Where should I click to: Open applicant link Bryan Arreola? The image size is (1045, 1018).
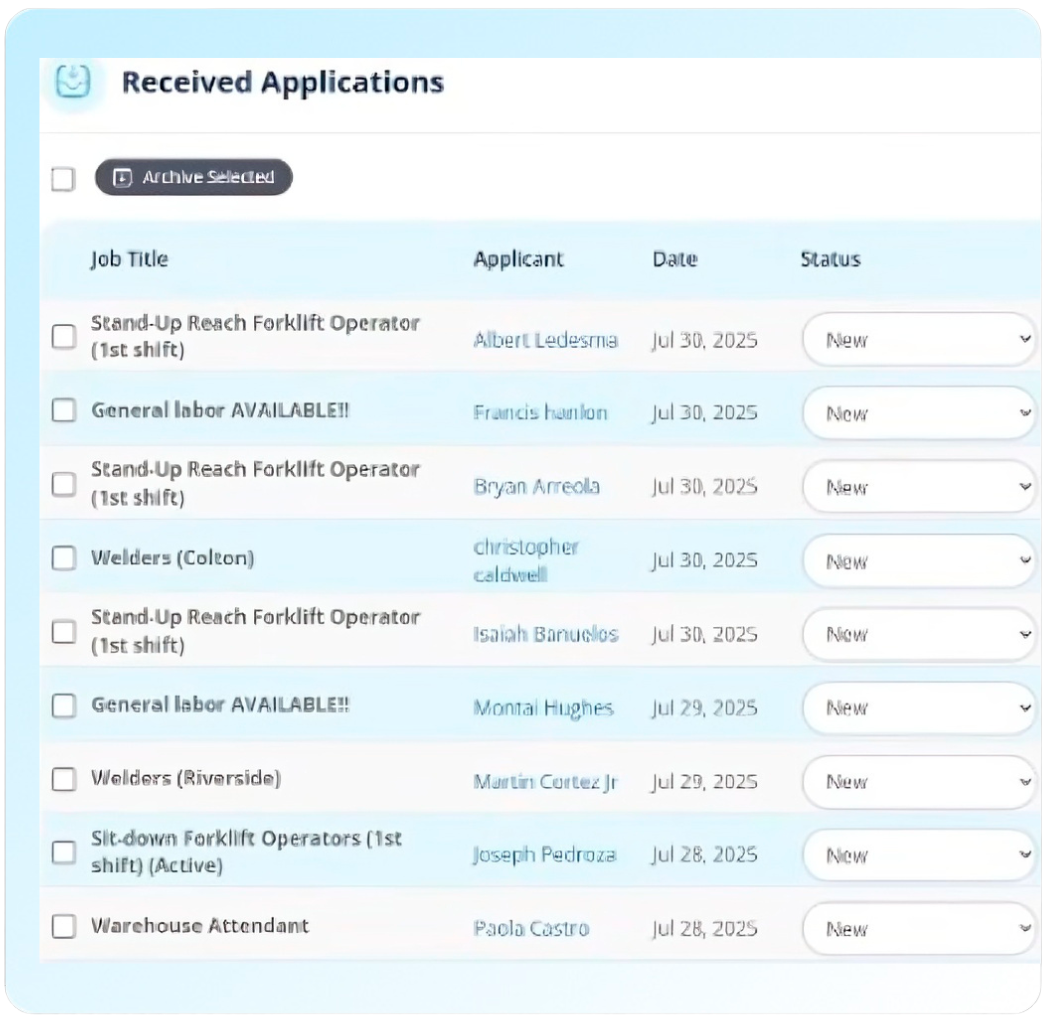(x=537, y=487)
